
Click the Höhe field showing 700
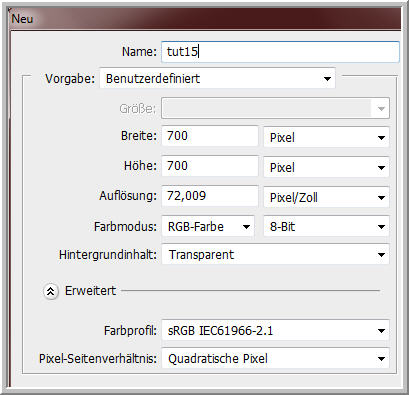click(210, 166)
